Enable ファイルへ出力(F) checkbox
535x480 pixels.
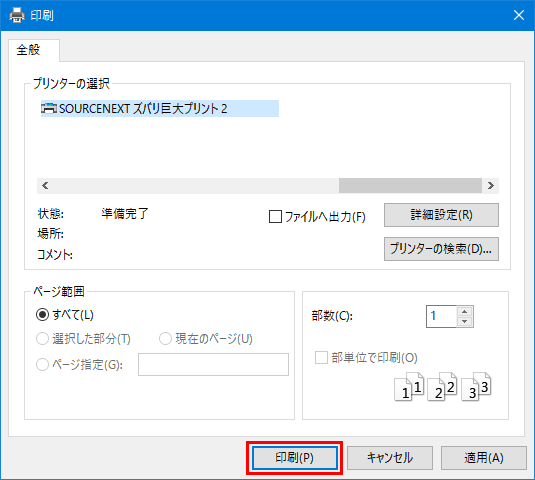(275, 216)
